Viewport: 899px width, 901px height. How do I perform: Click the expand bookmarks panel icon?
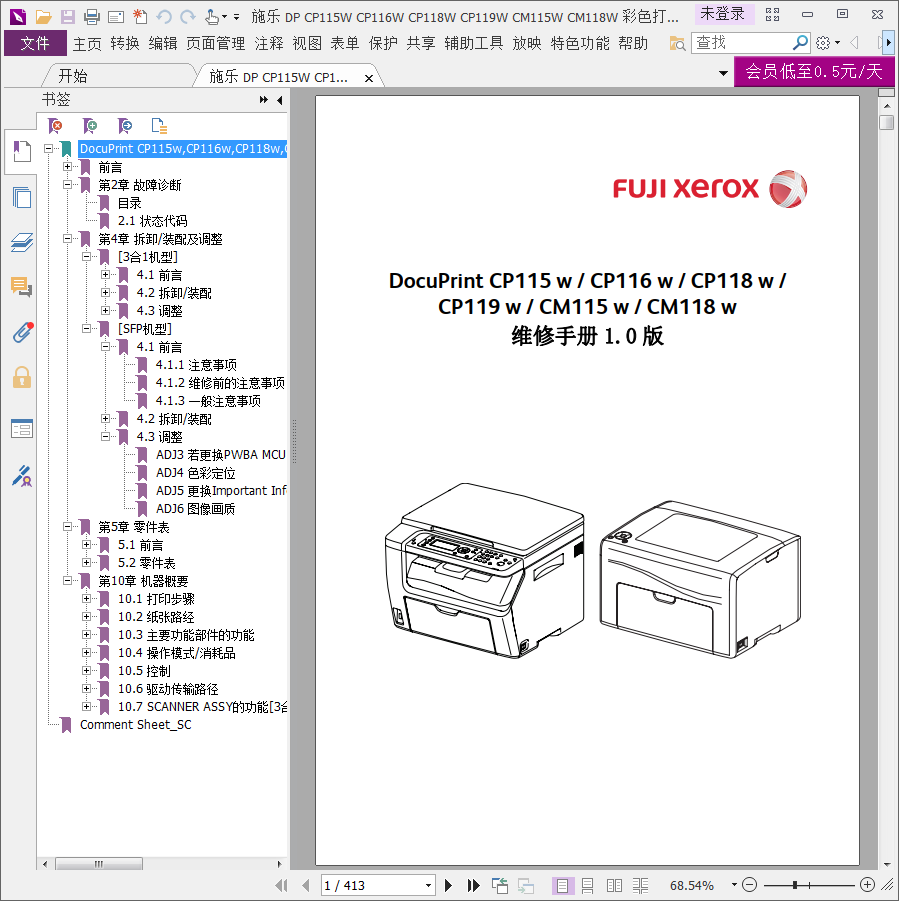tap(263, 99)
